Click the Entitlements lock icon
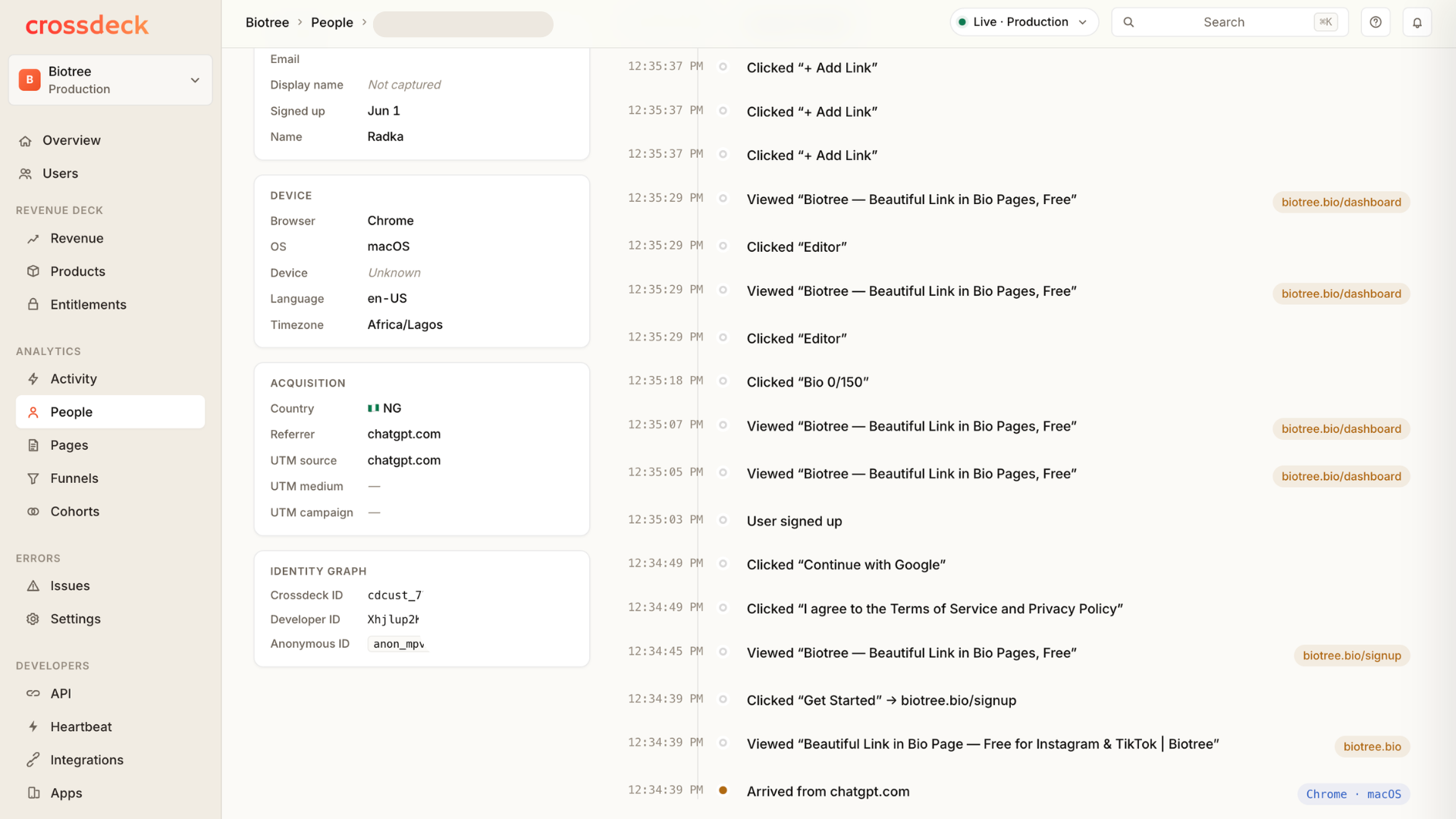This screenshot has width=1456, height=819. coord(33,305)
